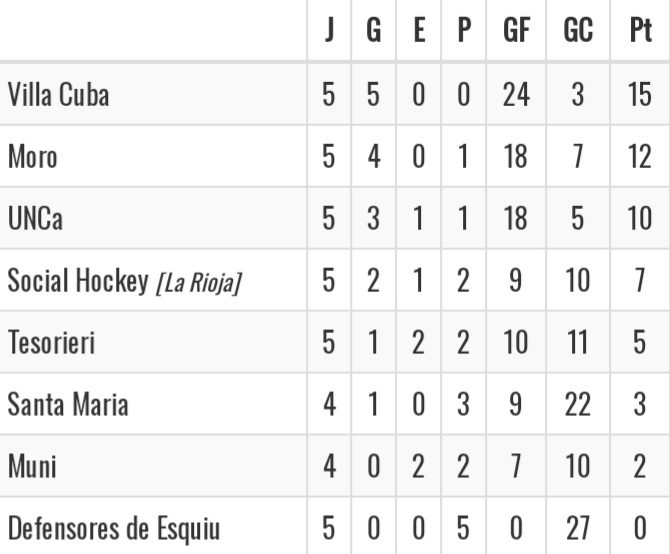Click the Pt points column header
Viewport: 670px width, 554px height.
tap(640, 31)
